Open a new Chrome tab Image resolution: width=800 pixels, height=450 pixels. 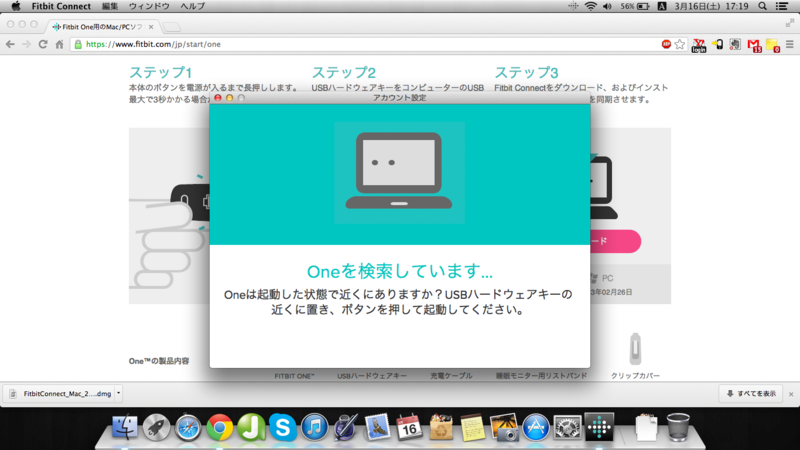tap(172, 27)
